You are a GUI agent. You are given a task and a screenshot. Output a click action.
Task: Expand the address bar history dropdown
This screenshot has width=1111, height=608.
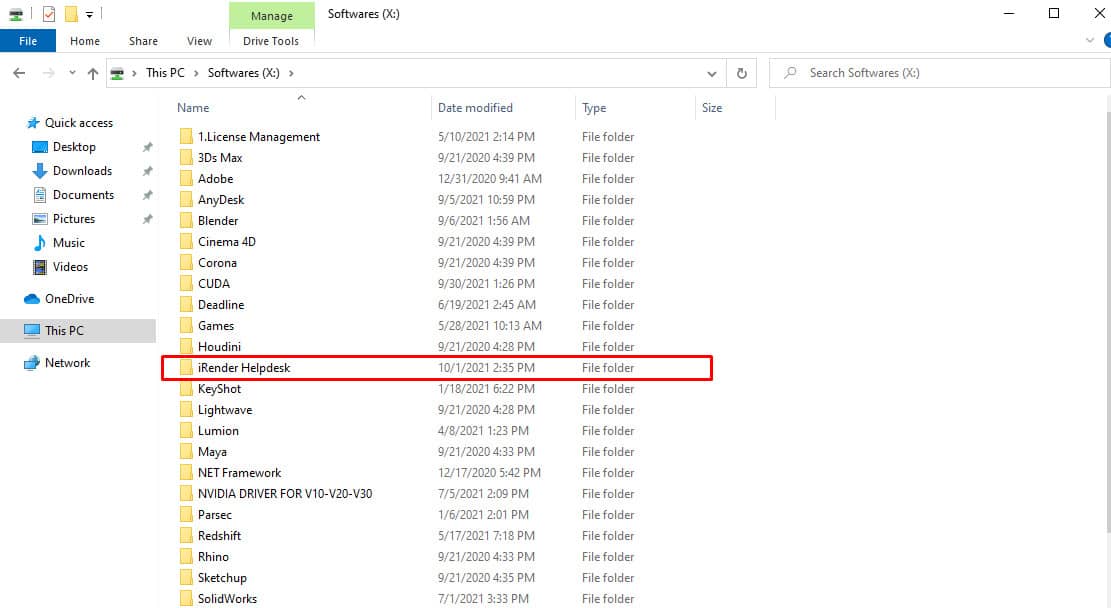click(711, 73)
